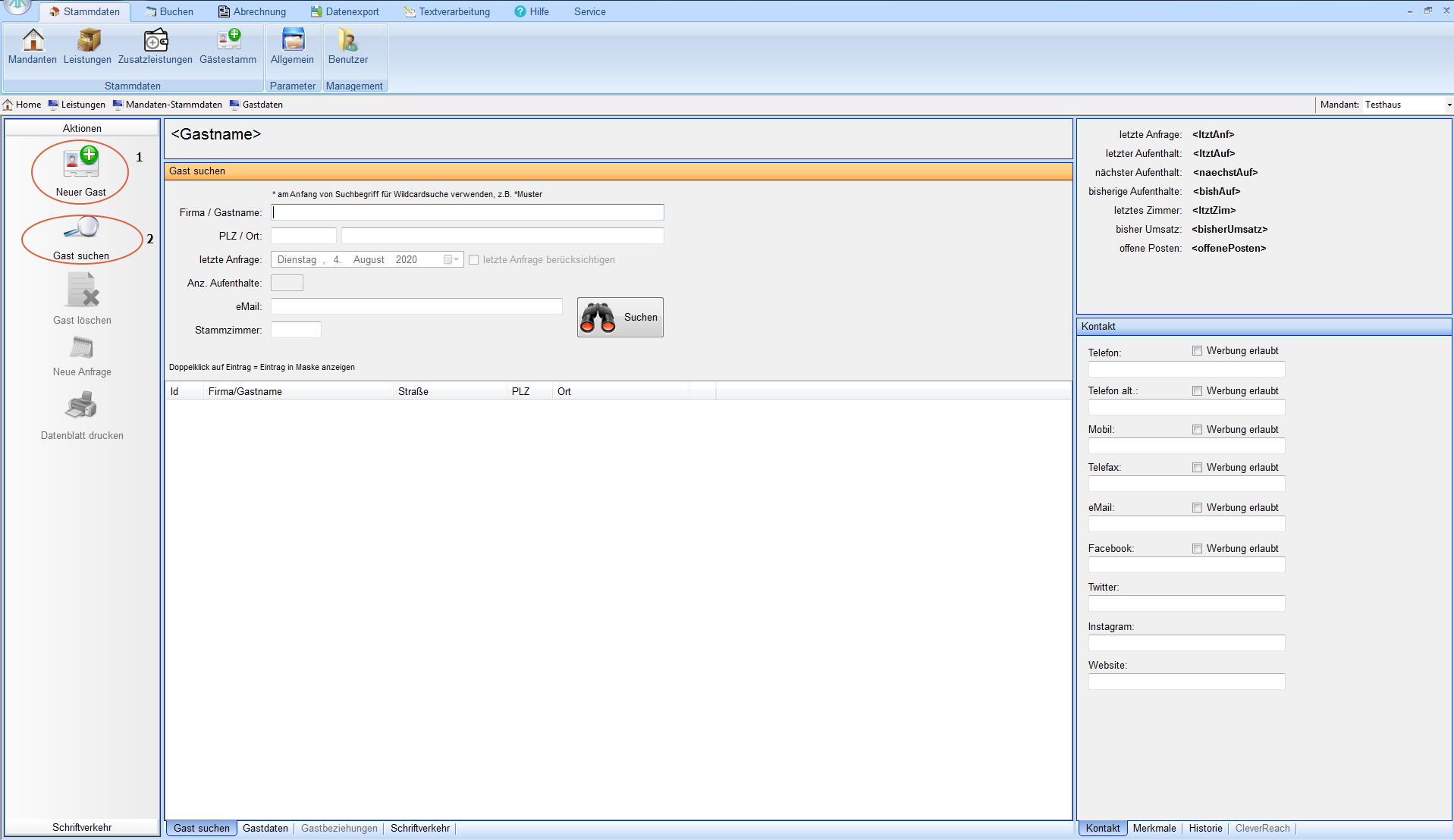Toggle Werbung erlaubt for Telefon
1454x840 pixels.
point(1197,351)
